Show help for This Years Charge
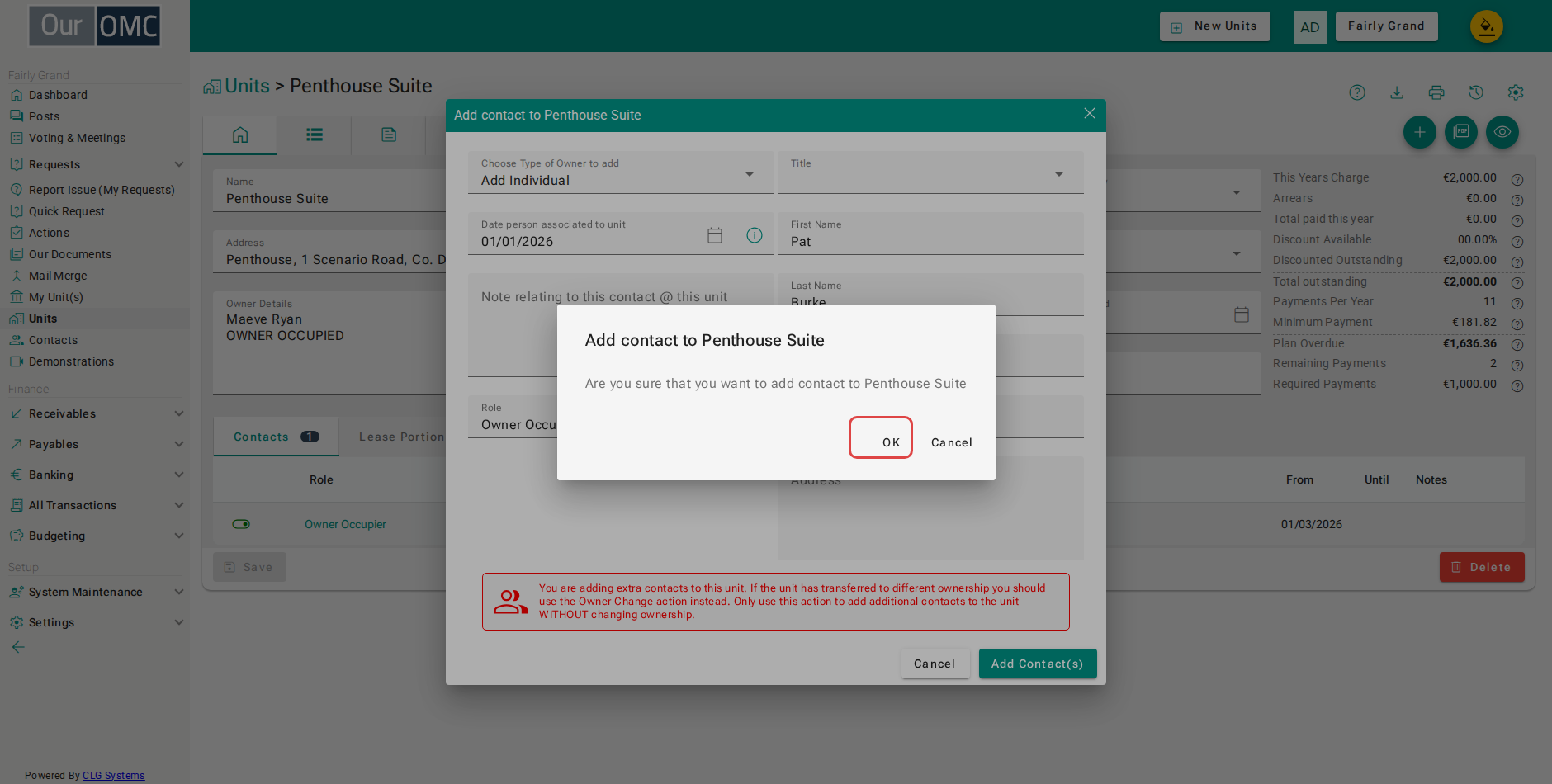The height and width of the screenshot is (784, 1552). tap(1517, 179)
